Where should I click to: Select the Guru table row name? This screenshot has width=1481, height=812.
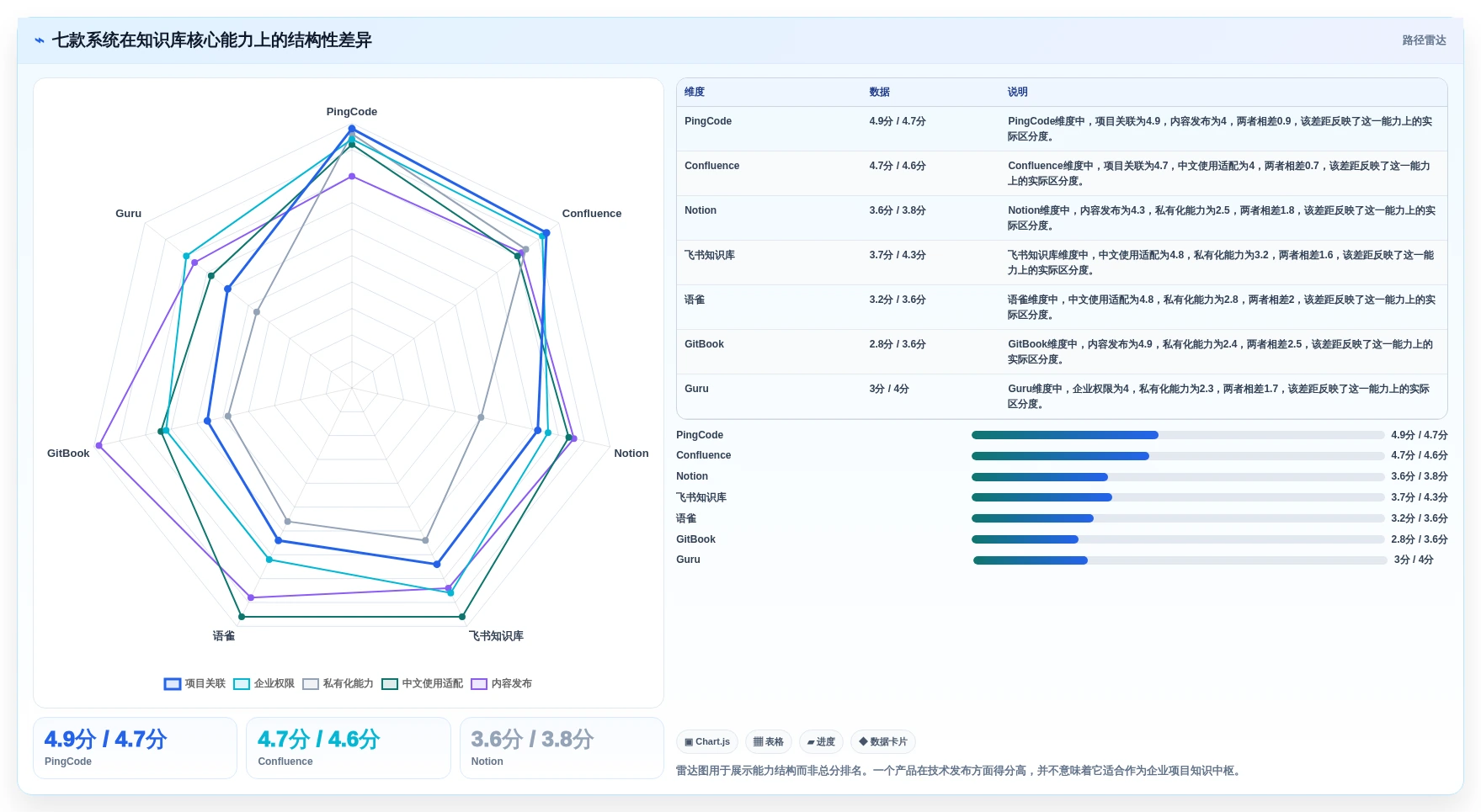tap(696, 389)
